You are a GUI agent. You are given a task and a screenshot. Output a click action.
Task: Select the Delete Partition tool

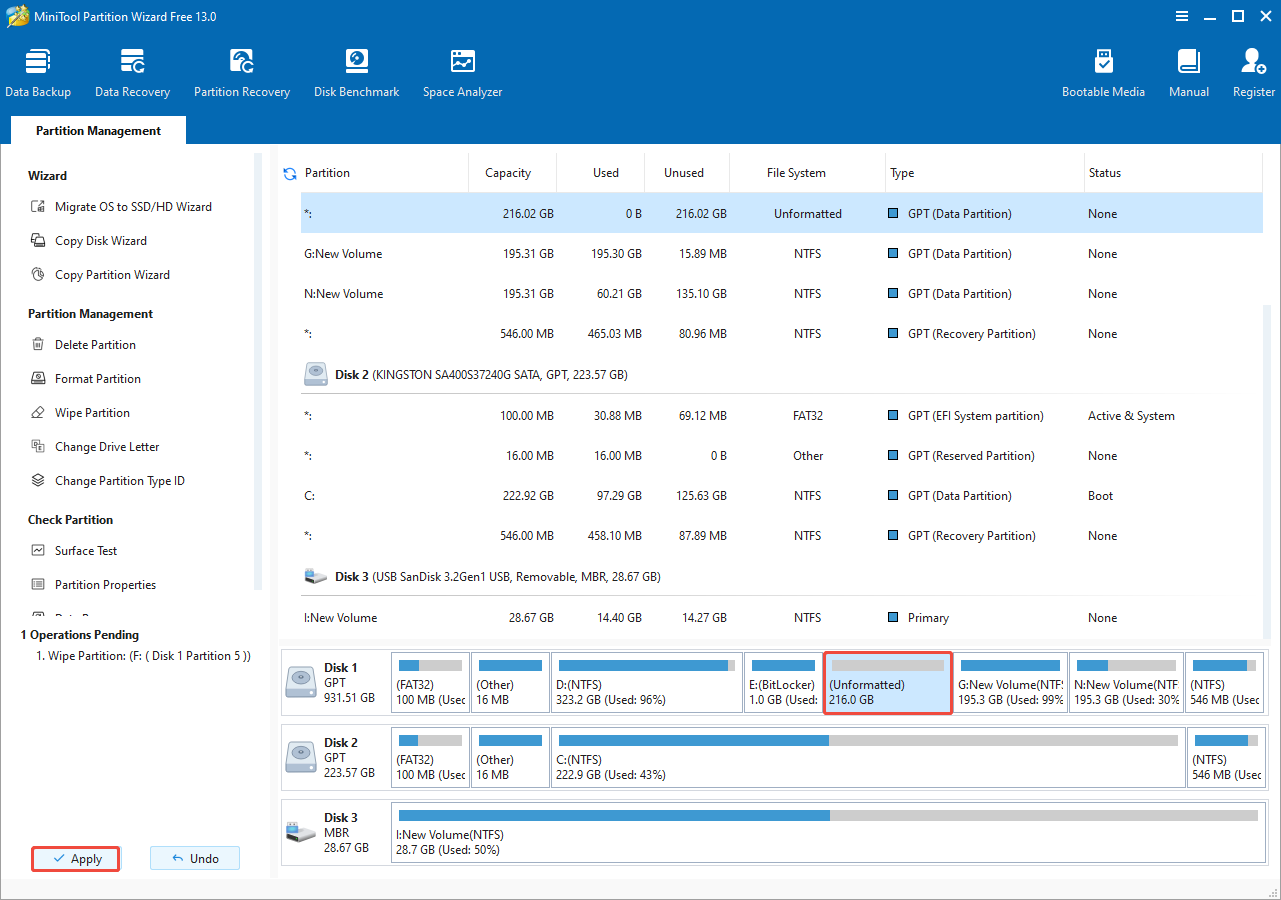(x=96, y=344)
